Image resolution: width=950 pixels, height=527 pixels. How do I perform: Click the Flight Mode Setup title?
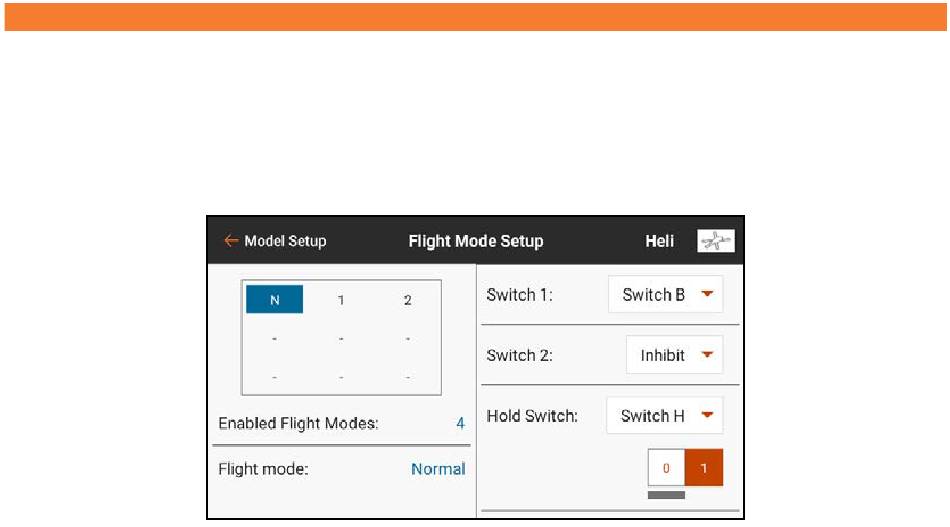476,241
